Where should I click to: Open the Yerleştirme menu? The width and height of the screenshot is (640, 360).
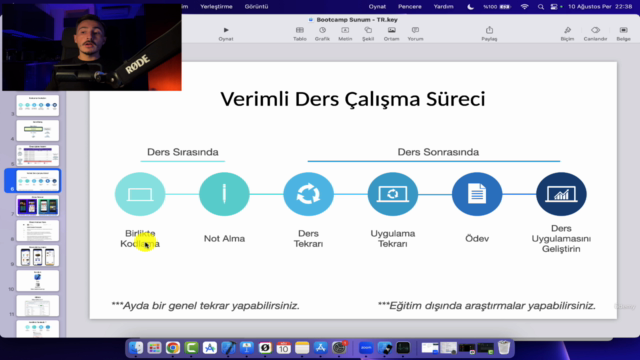pos(216,7)
